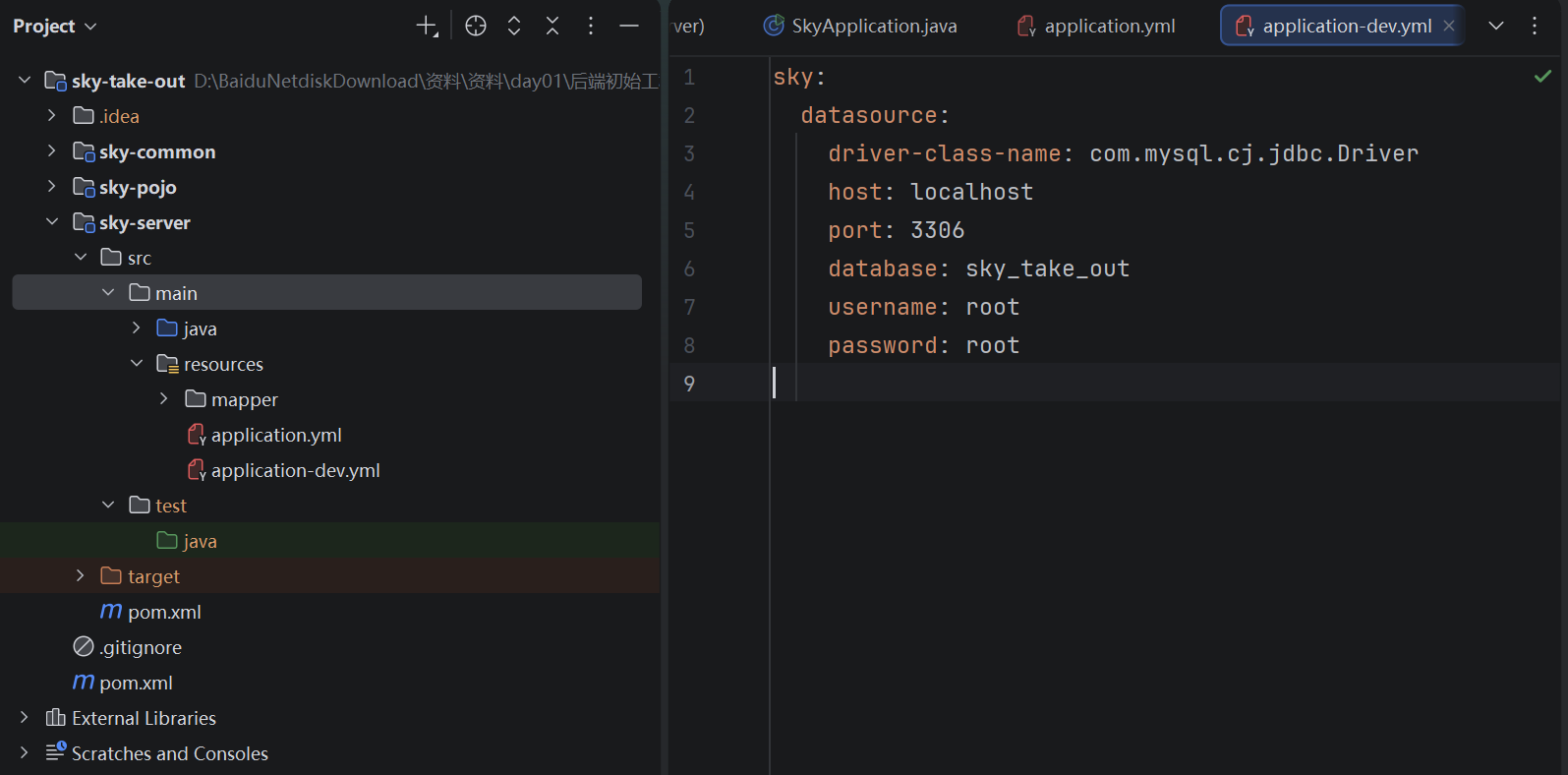Click sky-common module folder icon

point(85,151)
